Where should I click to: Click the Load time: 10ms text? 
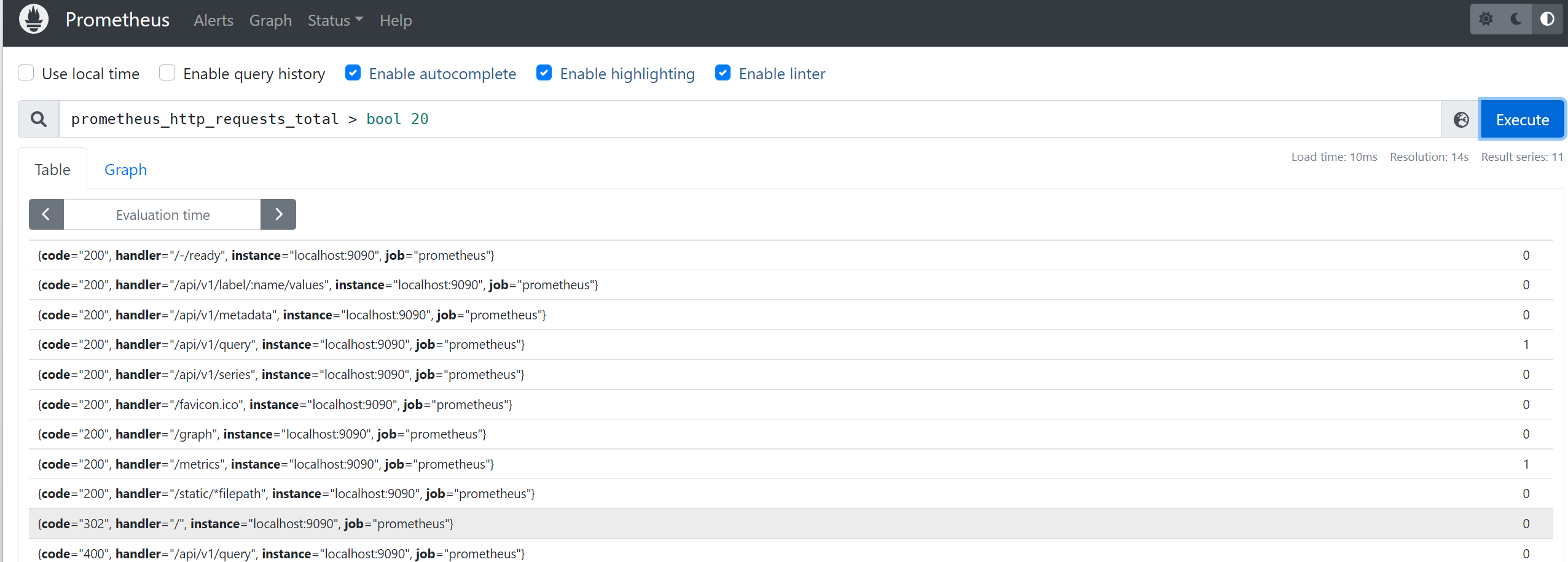(1334, 157)
